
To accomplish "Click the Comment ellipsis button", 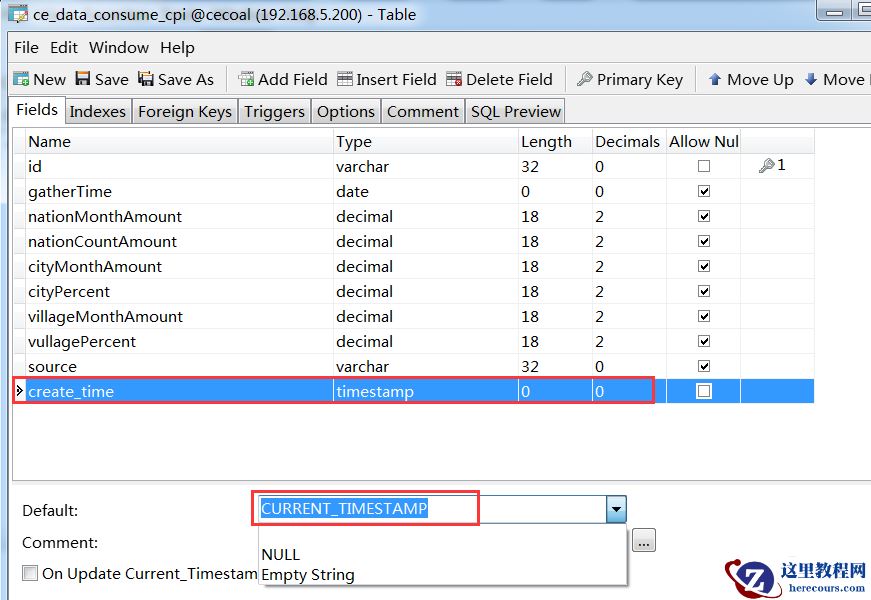I will point(644,541).
